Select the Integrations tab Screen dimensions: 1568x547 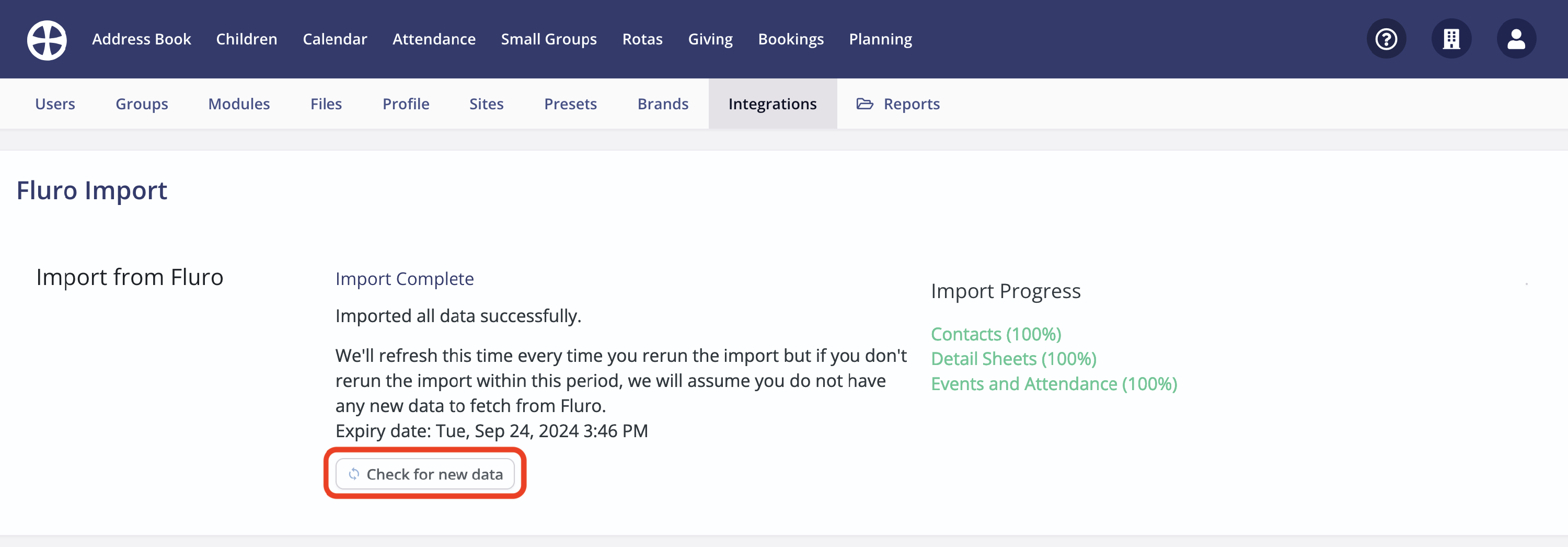(772, 104)
